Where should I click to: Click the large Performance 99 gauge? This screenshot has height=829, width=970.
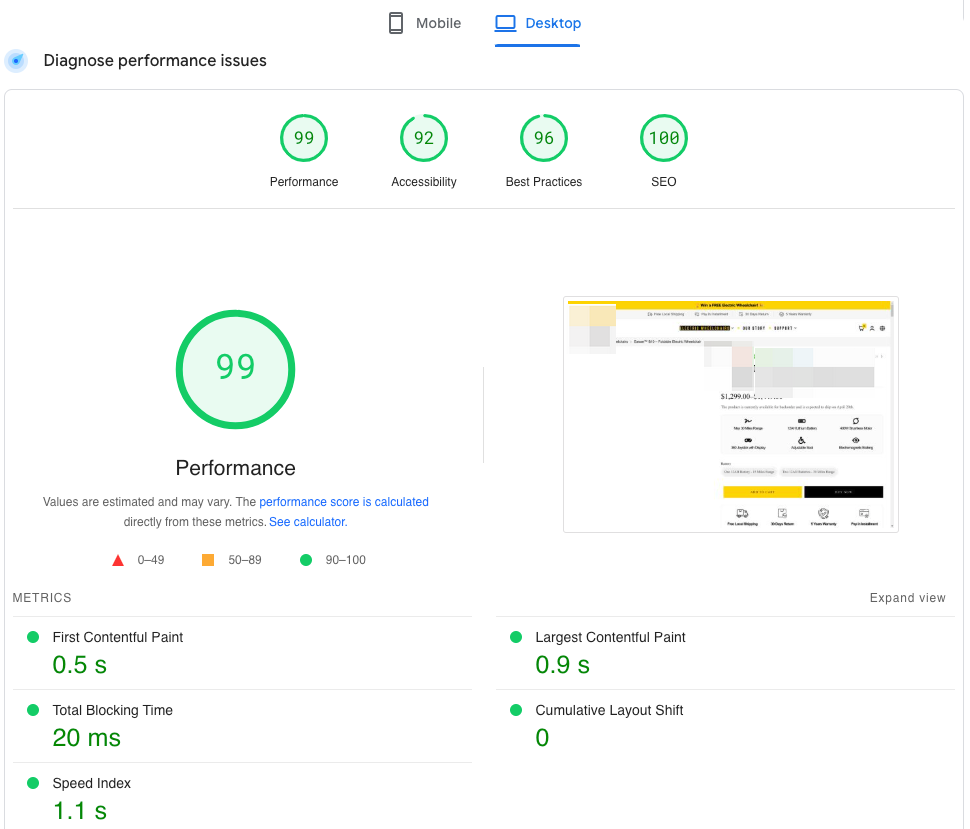coord(236,368)
